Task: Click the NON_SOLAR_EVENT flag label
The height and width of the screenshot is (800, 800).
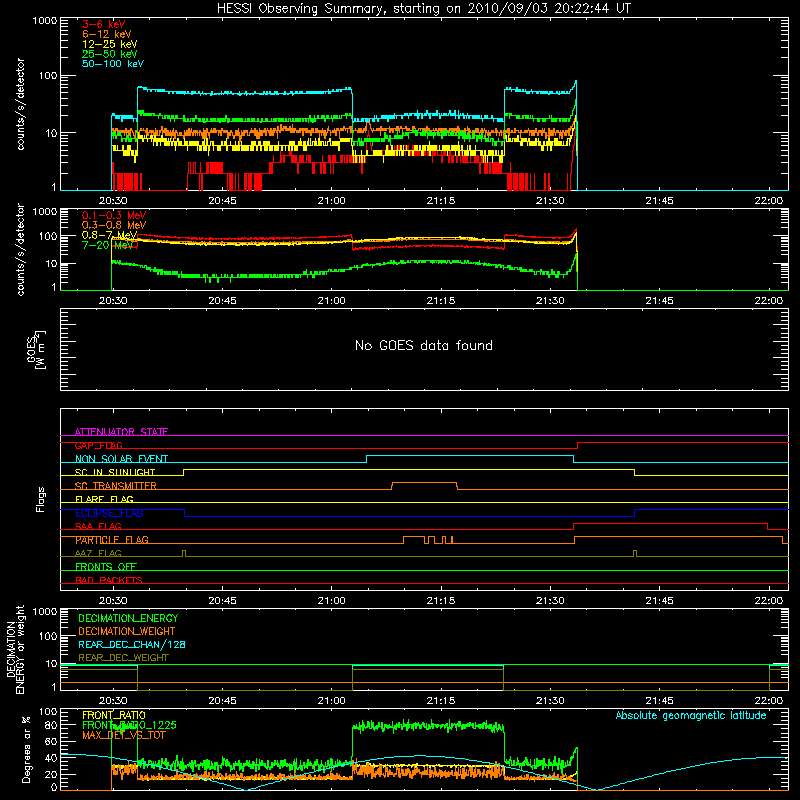Action: (x=121, y=459)
